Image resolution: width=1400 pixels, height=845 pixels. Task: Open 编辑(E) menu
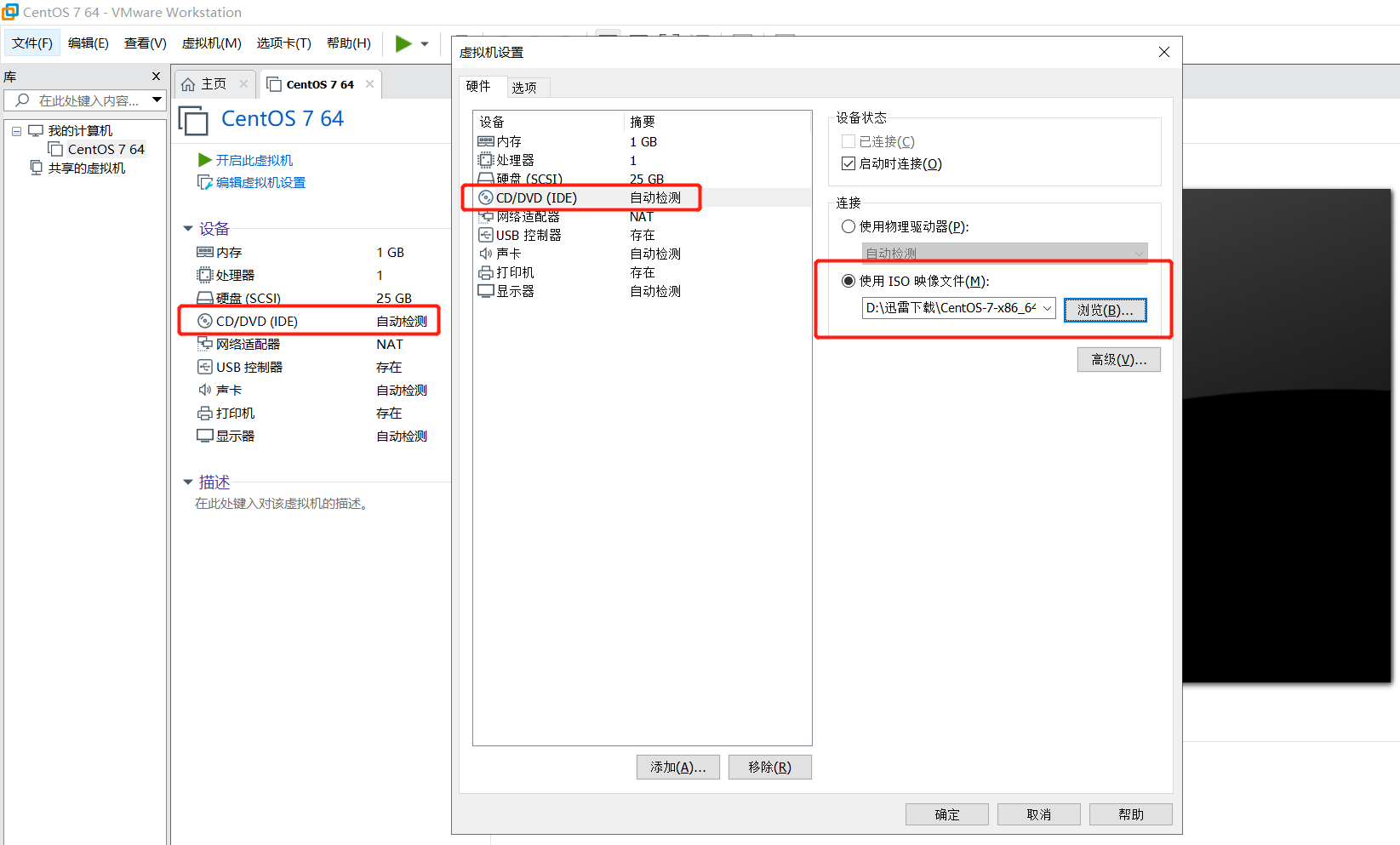point(89,43)
